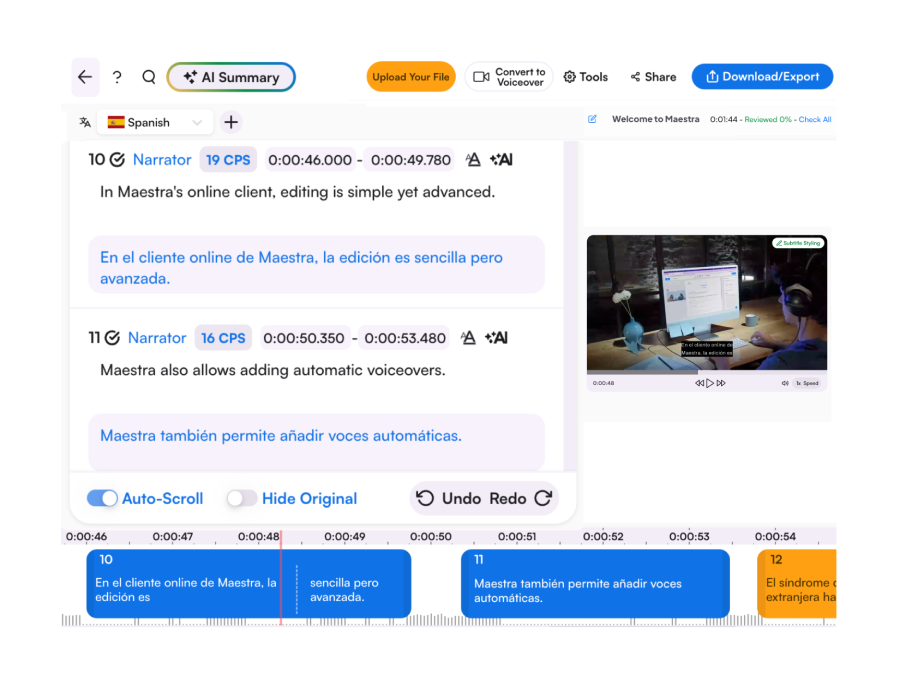This screenshot has width=900, height=675.
Task: Play the video
Action: point(710,383)
